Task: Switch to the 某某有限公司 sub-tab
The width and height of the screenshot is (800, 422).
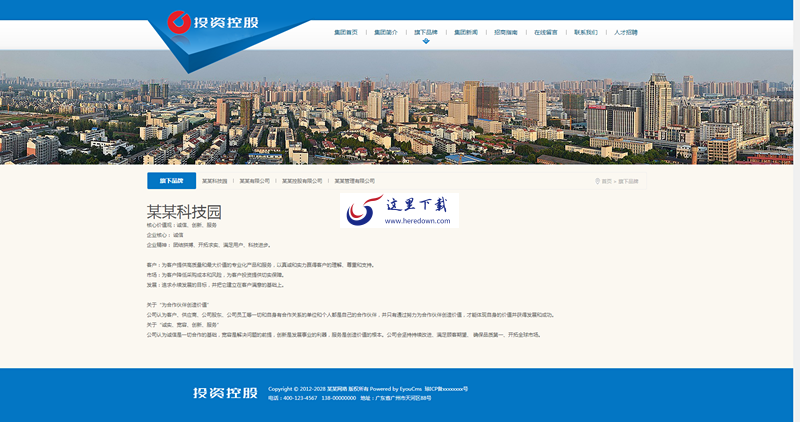Action: (251, 181)
